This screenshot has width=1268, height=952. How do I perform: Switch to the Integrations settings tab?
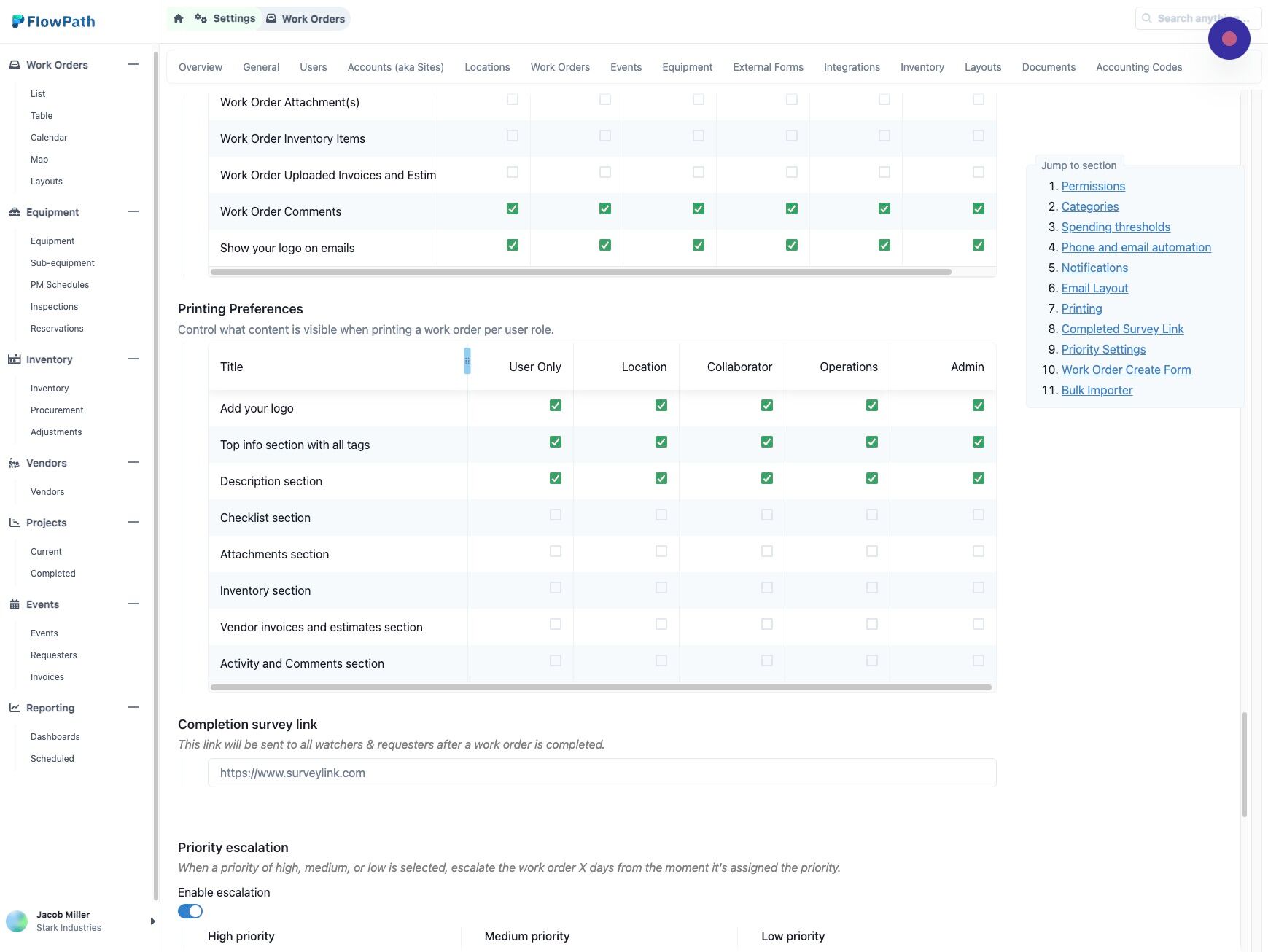tap(852, 67)
